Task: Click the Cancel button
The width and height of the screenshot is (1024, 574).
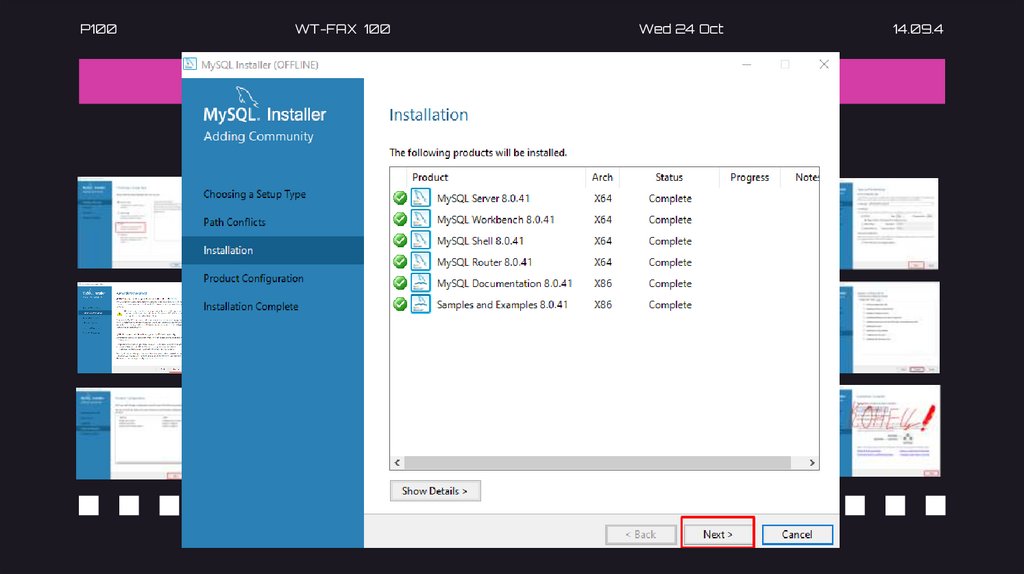Action: tap(797, 534)
